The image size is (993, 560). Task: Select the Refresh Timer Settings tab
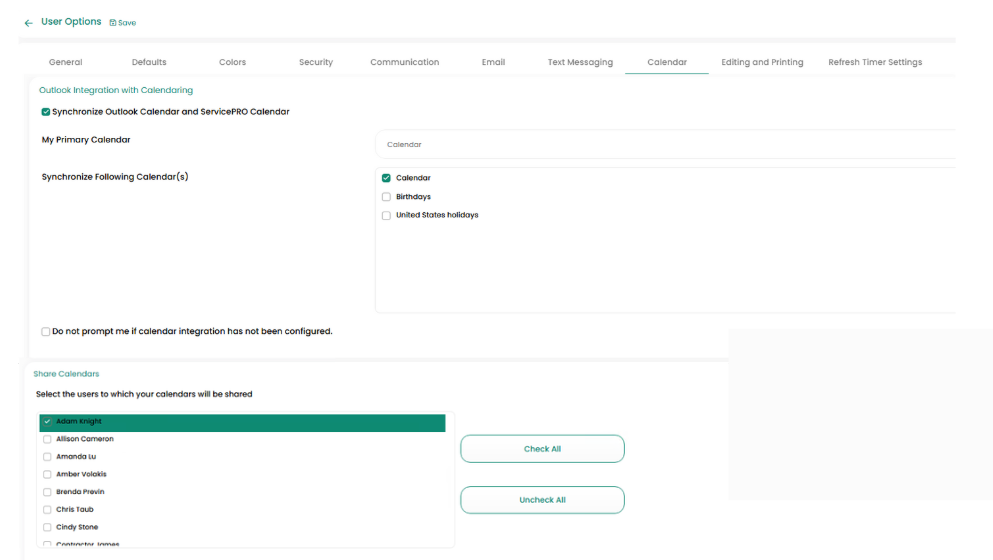875,62
